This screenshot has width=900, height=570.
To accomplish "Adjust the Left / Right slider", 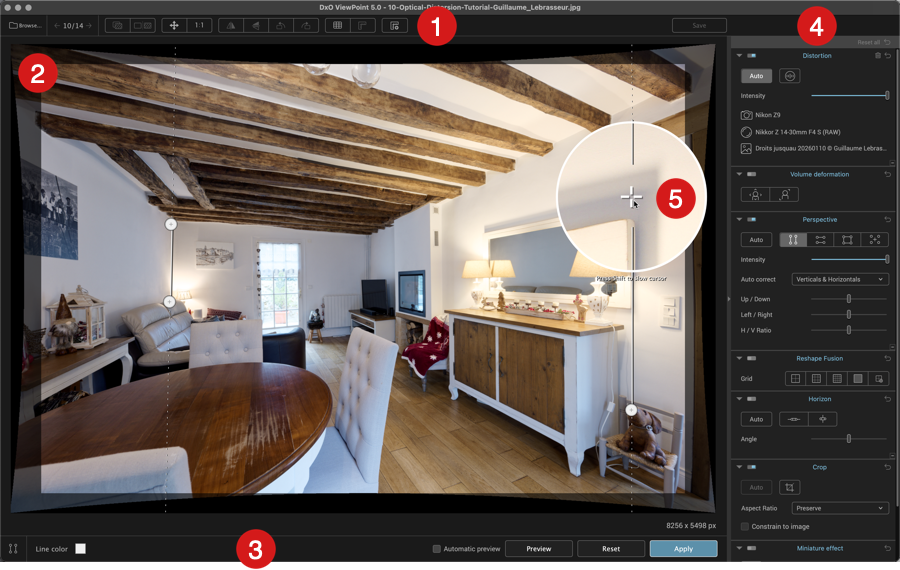I will 849,315.
